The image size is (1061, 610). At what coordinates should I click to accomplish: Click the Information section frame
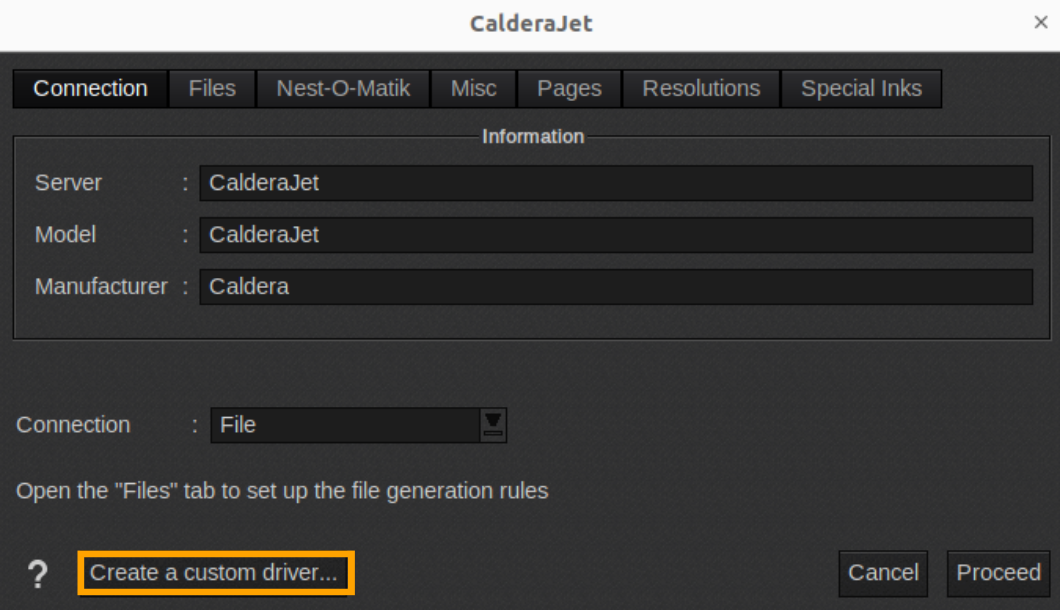pos(533,136)
